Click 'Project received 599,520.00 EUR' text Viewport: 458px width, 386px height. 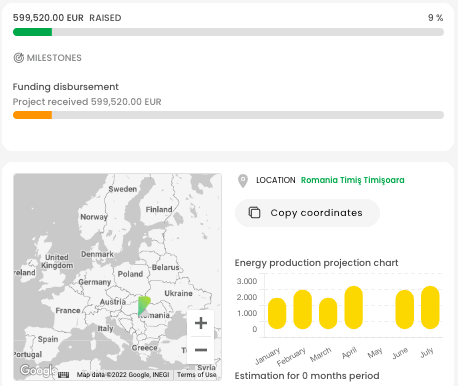[87, 102]
